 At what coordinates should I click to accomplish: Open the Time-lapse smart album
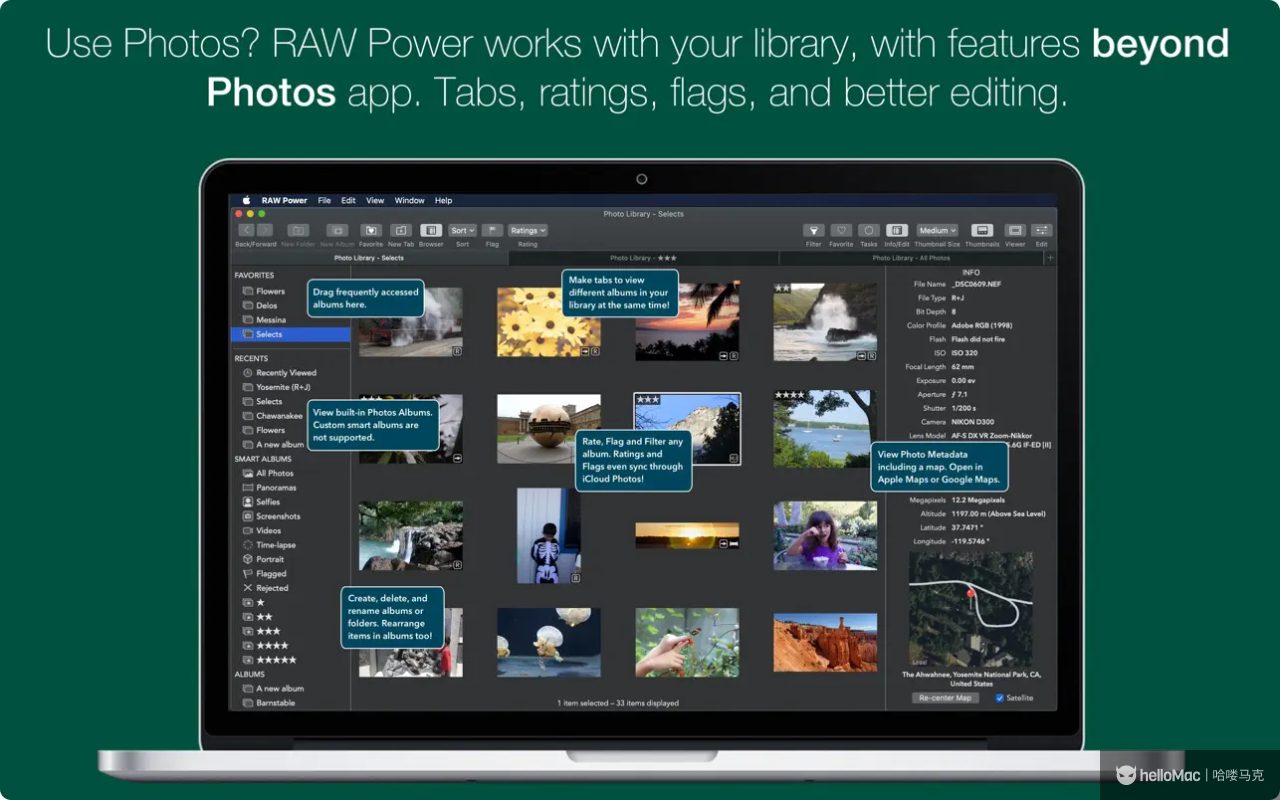pyautogui.click(x=268, y=545)
